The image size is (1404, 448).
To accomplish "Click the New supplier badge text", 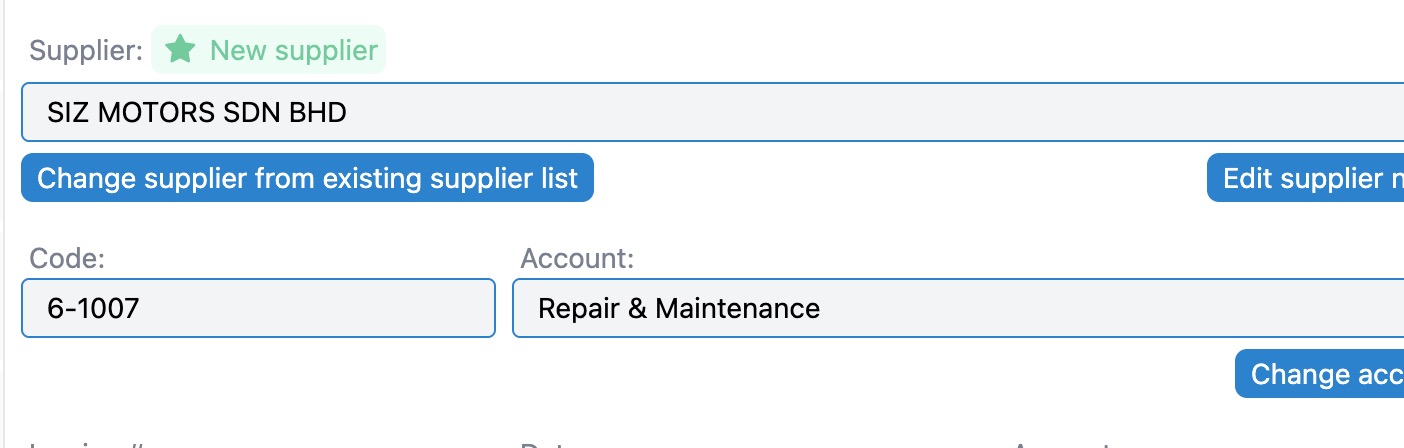I will coord(293,50).
